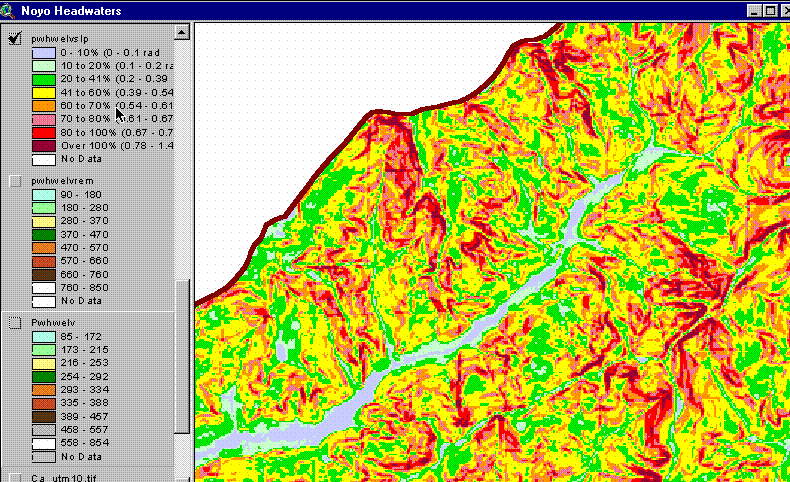Click the 0 - 10% slope color swatch
790x482 pixels.
(44, 53)
